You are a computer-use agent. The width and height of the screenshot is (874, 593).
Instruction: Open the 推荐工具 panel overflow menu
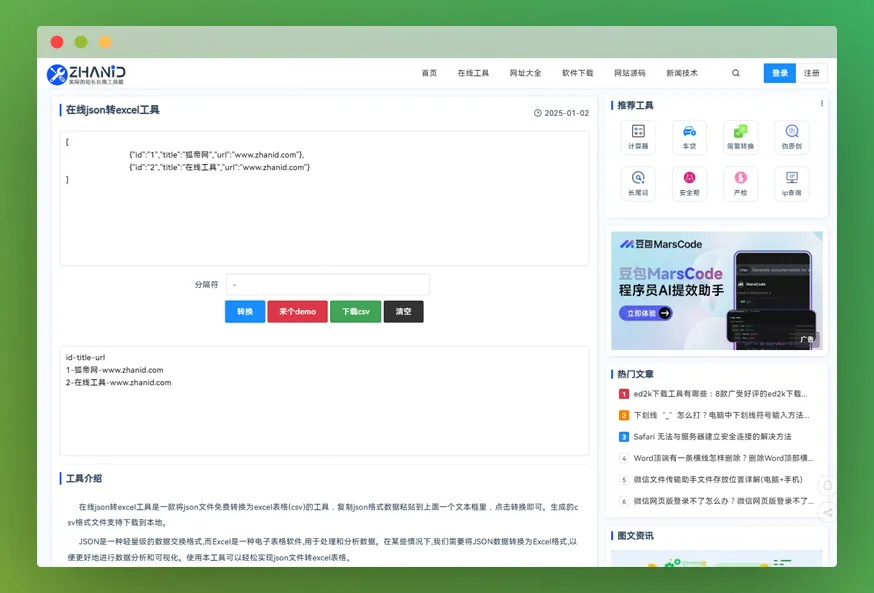coord(823,104)
